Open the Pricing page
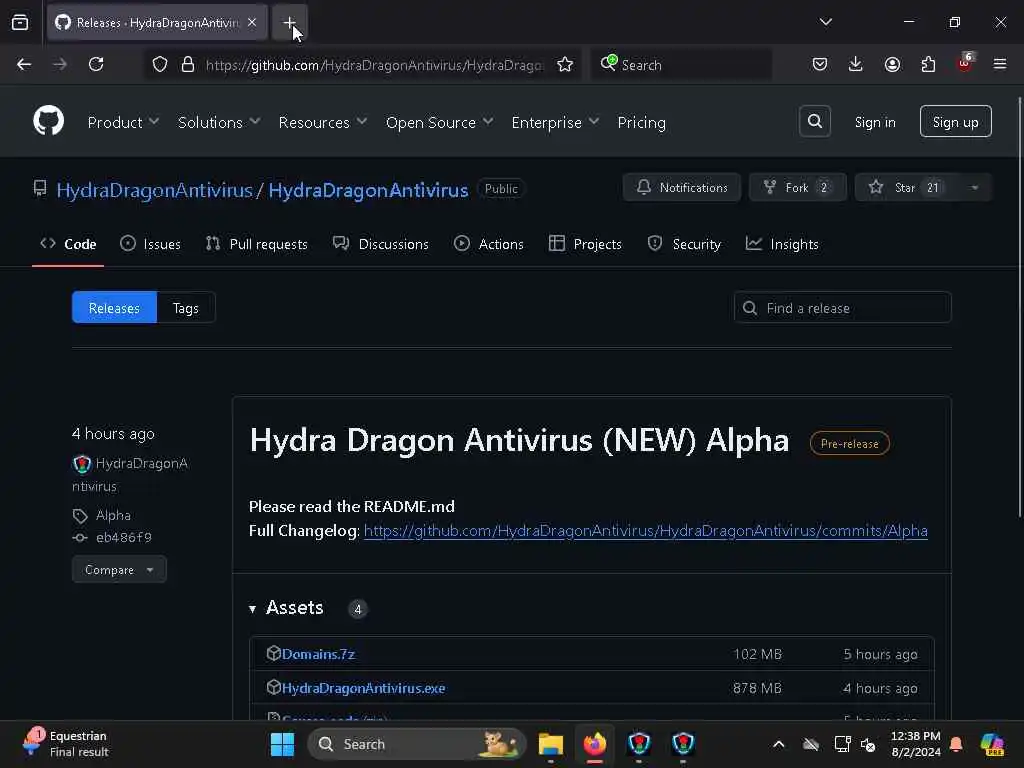1024x768 pixels. pyautogui.click(x=641, y=122)
